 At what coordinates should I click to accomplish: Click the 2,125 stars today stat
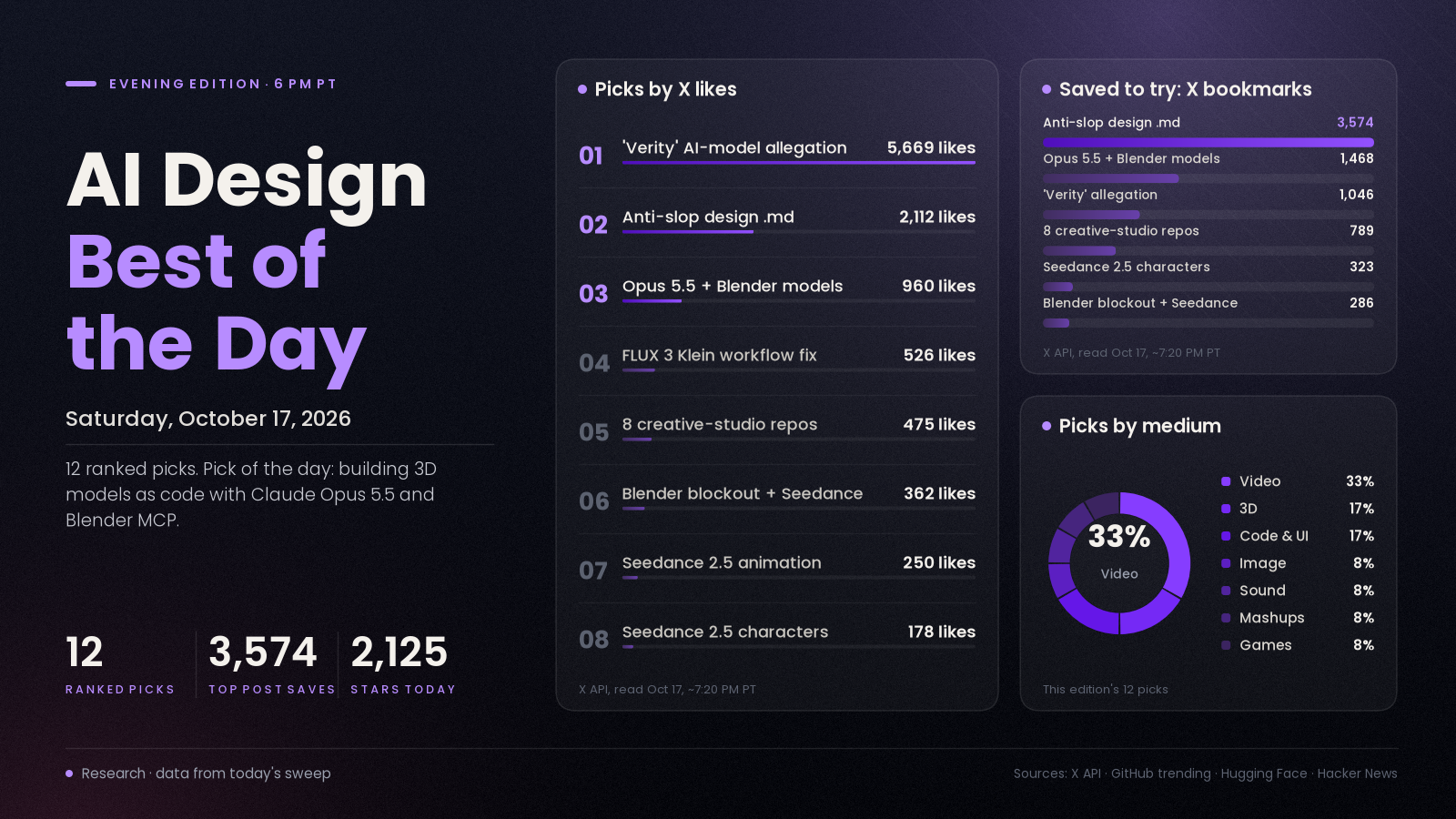click(403, 664)
